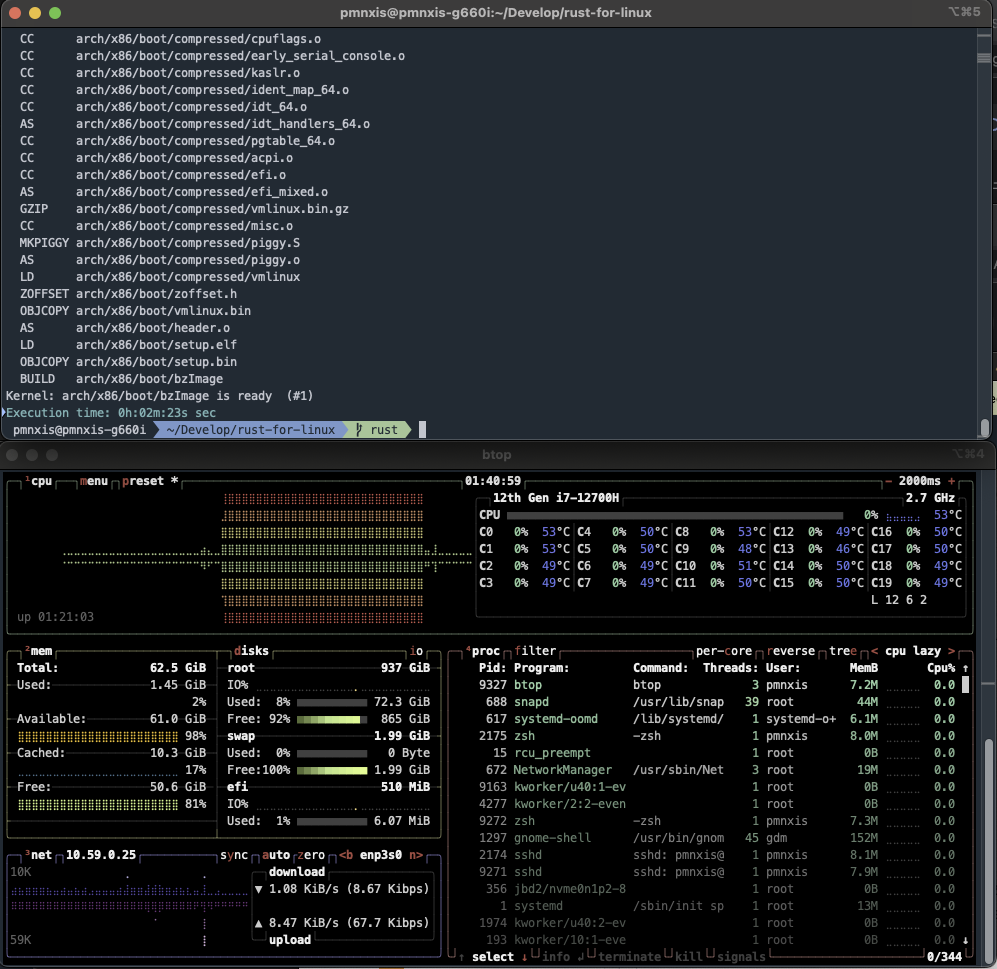Image resolution: width=997 pixels, height=969 pixels.
Task: Click the down arrow after 'select'
Action: point(525,957)
